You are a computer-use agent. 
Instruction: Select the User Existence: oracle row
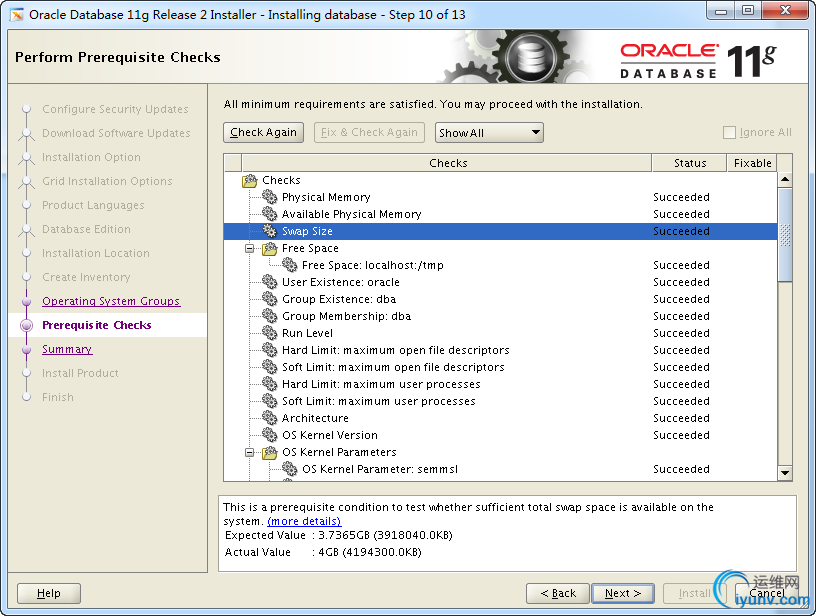click(501, 282)
